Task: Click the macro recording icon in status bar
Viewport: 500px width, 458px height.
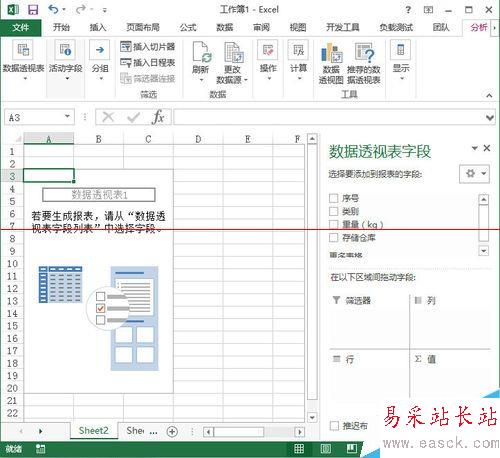Action: point(40,449)
